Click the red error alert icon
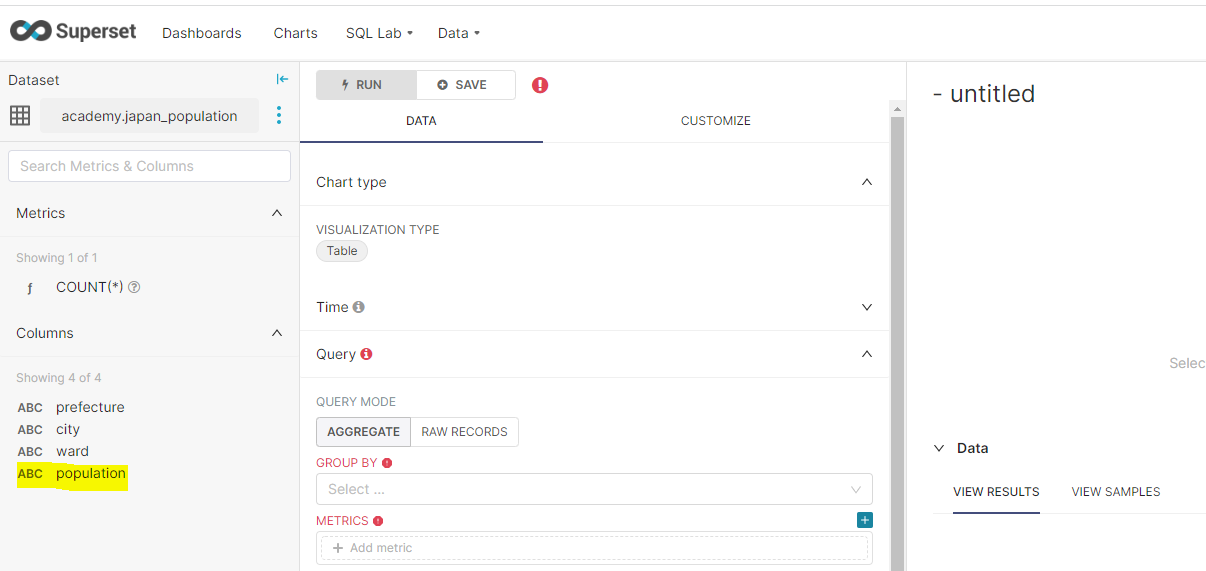1206x571 pixels. click(x=540, y=85)
